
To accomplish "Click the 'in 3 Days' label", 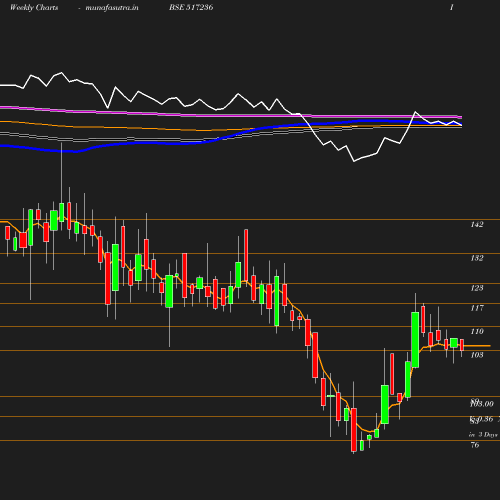I will [x=483, y=435].
